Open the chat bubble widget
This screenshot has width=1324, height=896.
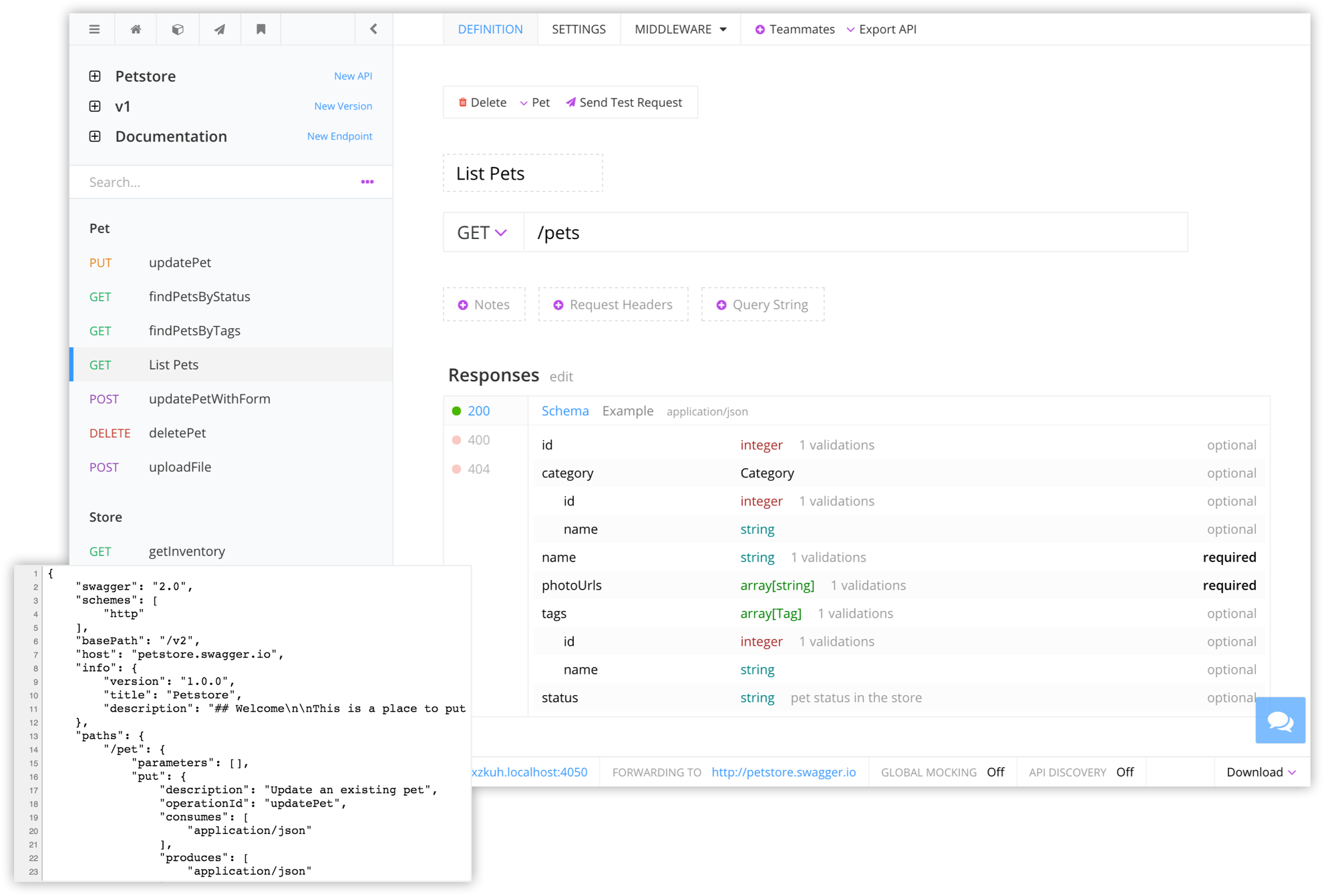(x=1280, y=720)
